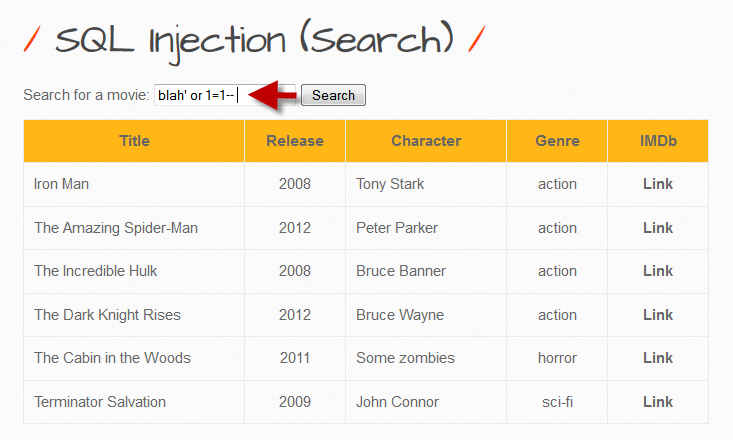The height and width of the screenshot is (440, 733).
Task: Select the Tony Stark character cell
Action: [390, 184]
